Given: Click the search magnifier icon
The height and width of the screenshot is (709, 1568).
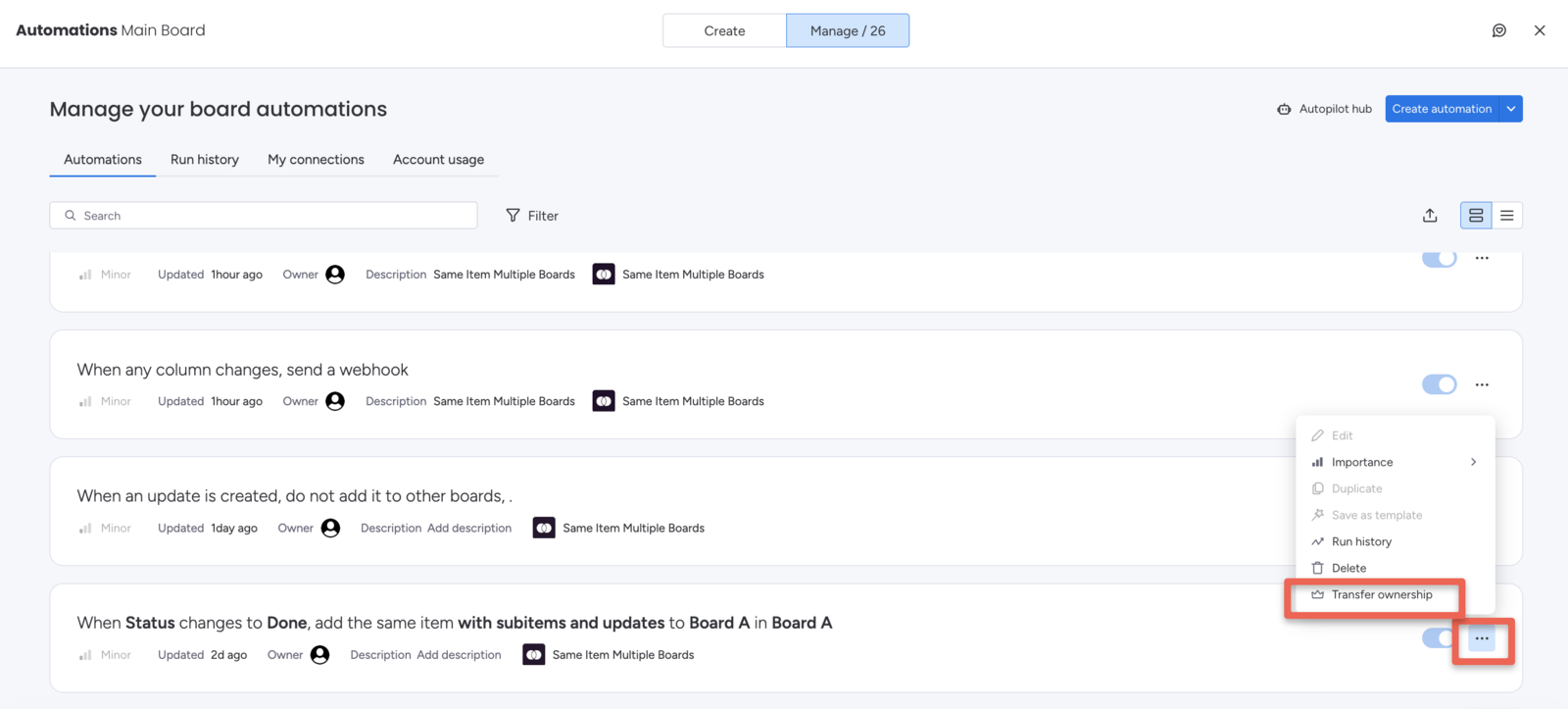Looking at the screenshot, I should [70, 216].
